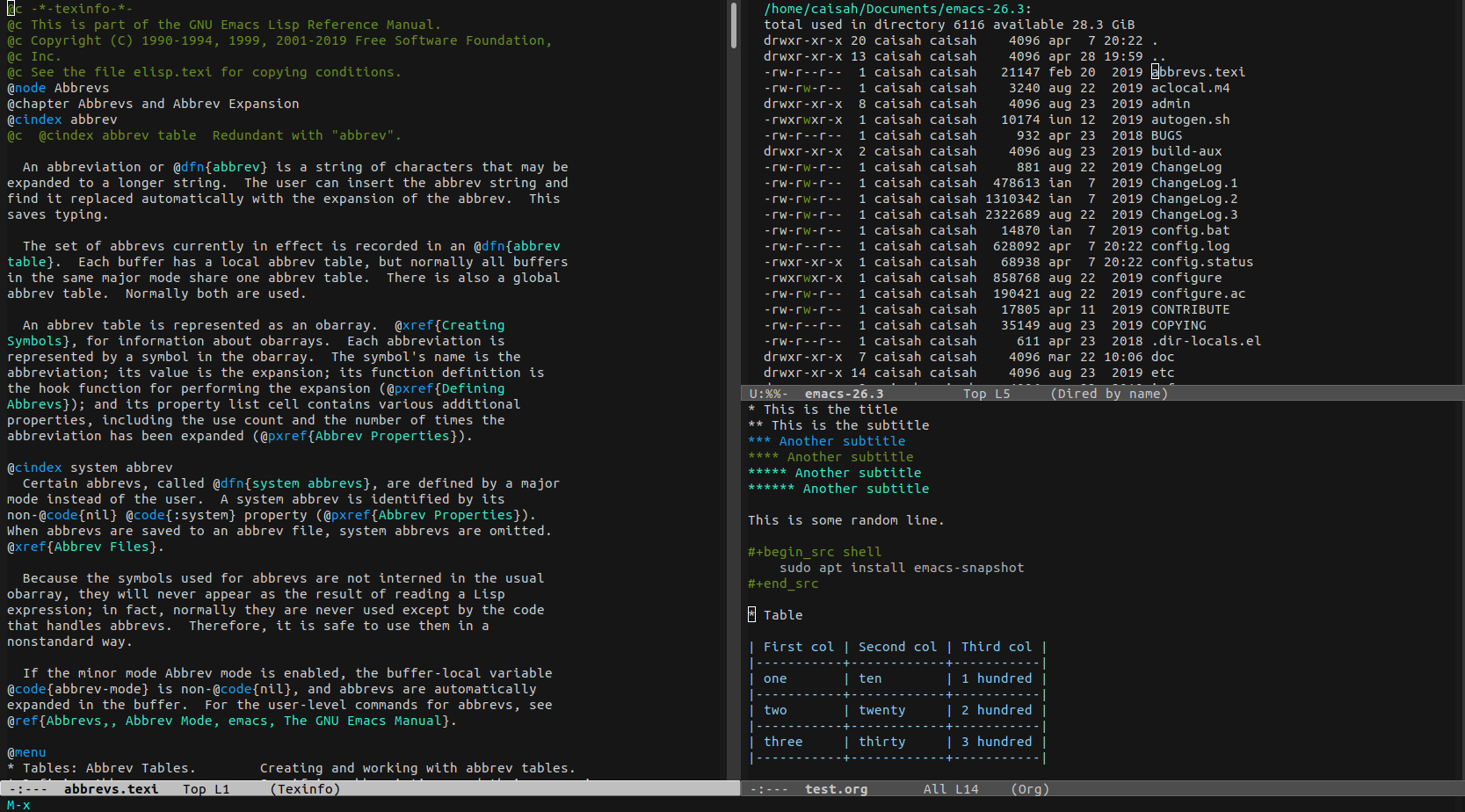Fold the '**** Another subtitle' heading

tap(830, 457)
